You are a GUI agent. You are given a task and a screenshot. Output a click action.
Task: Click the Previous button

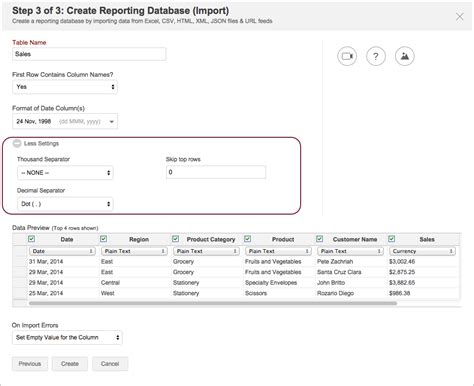coord(30,364)
